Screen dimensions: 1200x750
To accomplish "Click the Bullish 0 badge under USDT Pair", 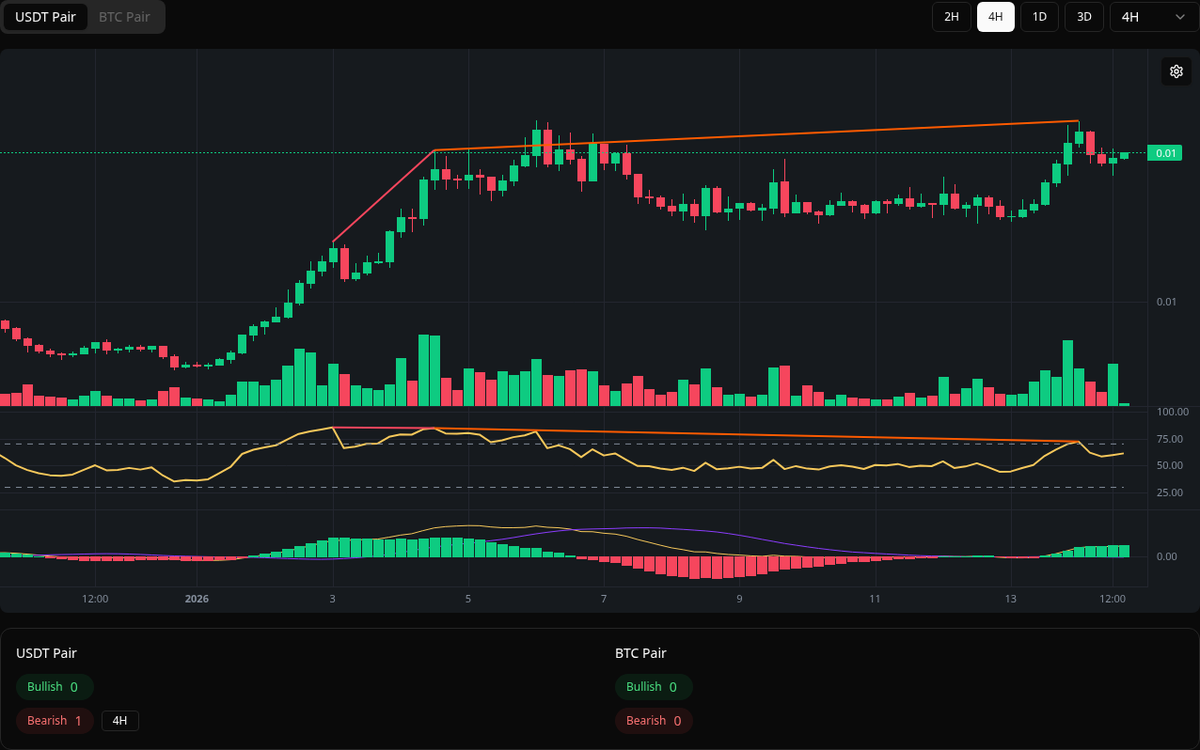I will point(54,687).
